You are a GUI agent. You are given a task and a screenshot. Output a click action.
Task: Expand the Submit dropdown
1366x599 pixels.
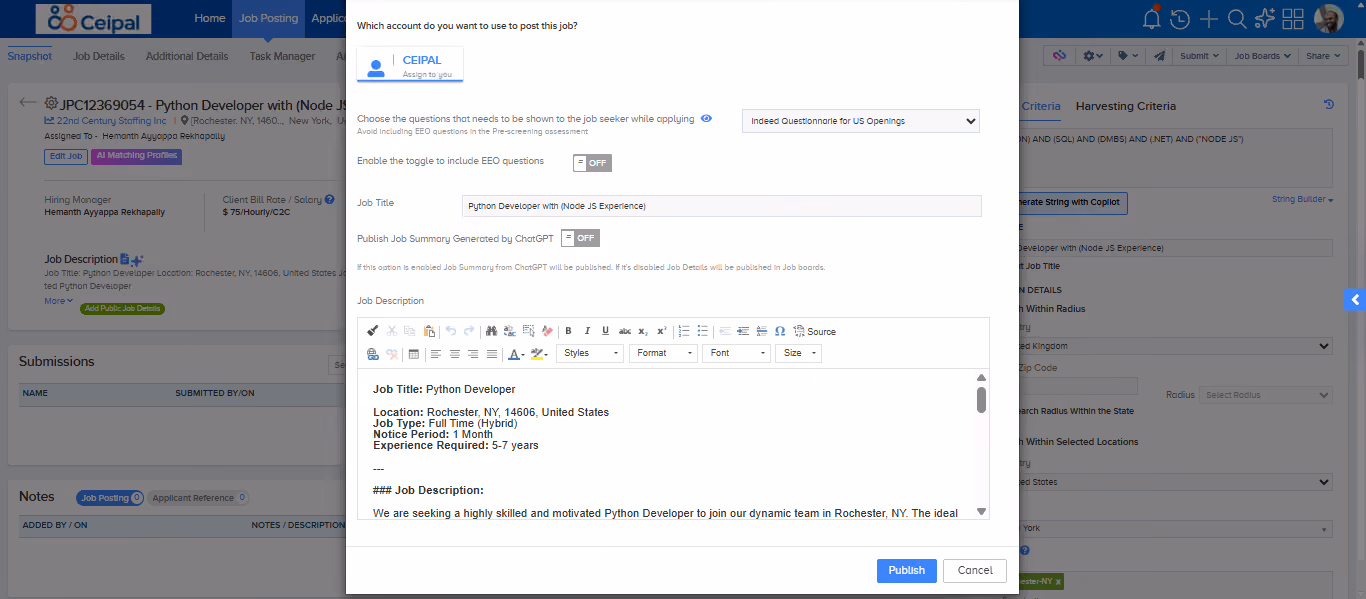1200,56
